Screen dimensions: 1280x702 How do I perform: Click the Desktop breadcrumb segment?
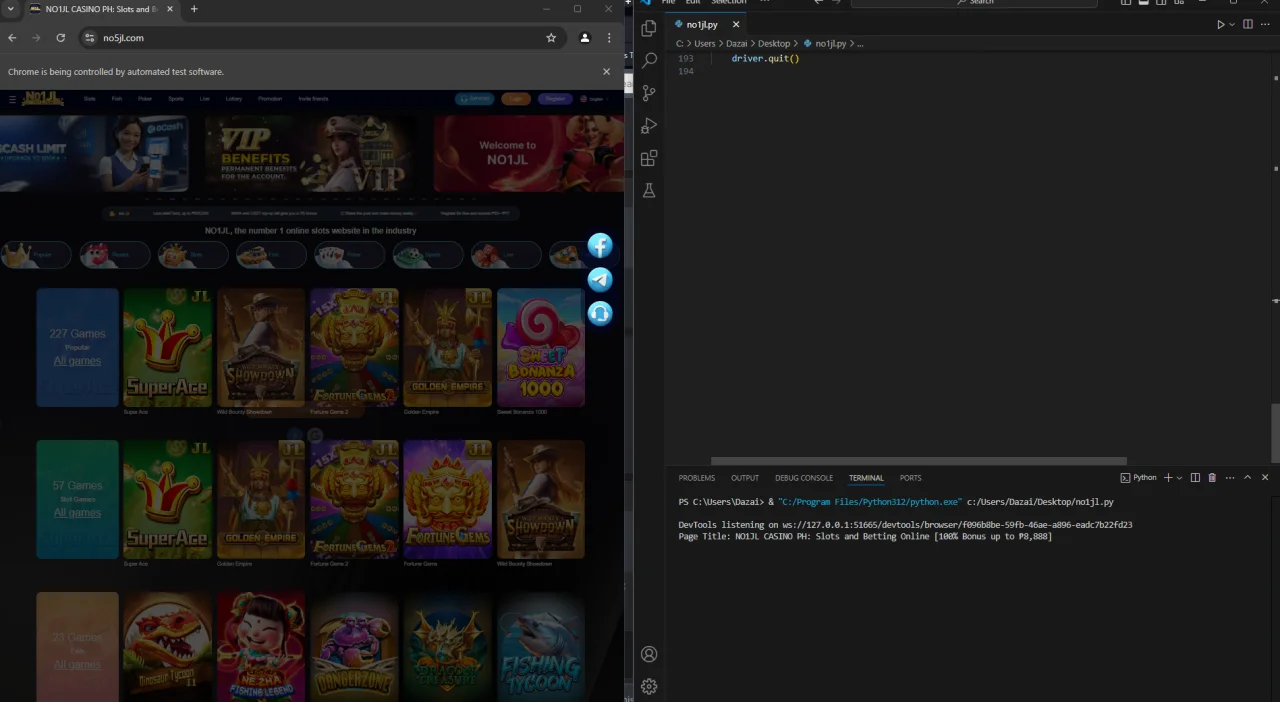pyautogui.click(x=774, y=44)
